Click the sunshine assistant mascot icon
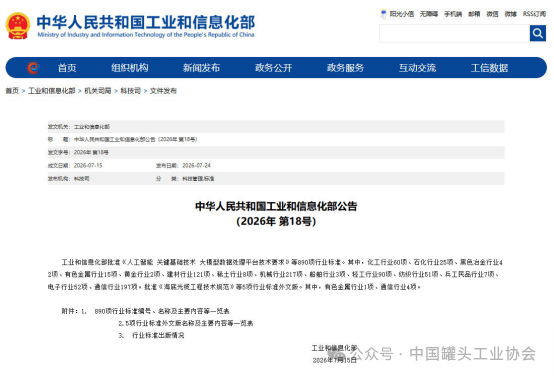554x376 pixels. tap(383, 14)
